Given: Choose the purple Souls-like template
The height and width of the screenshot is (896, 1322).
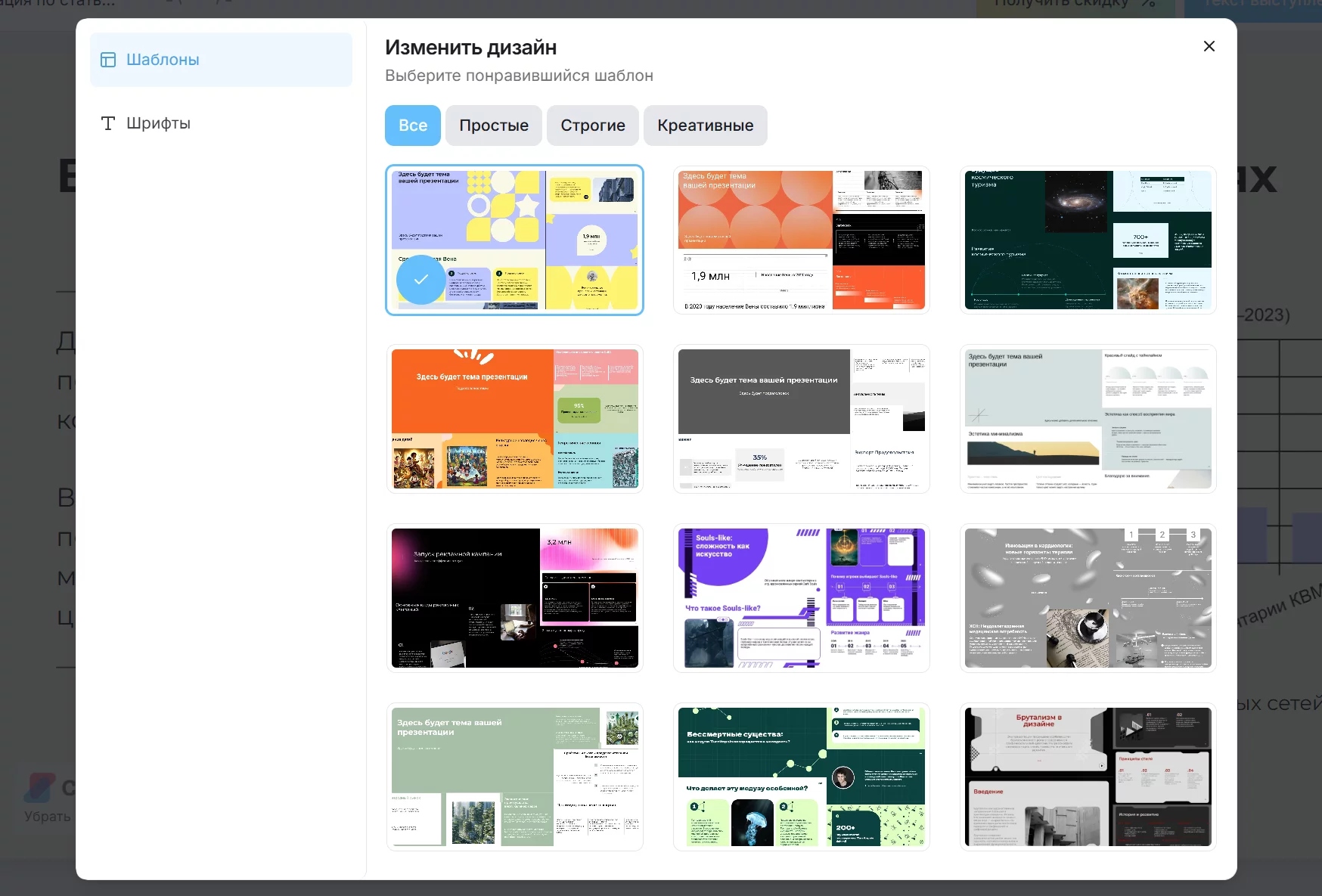Looking at the screenshot, I should pos(801,598).
